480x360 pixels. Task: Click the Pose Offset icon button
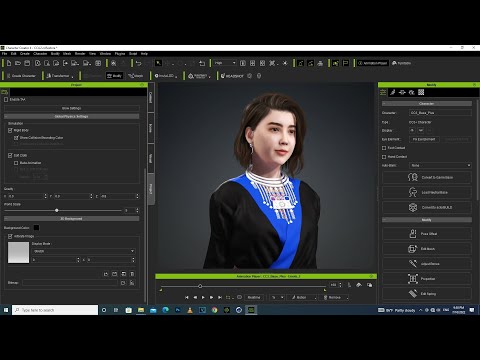(x=427, y=234)
